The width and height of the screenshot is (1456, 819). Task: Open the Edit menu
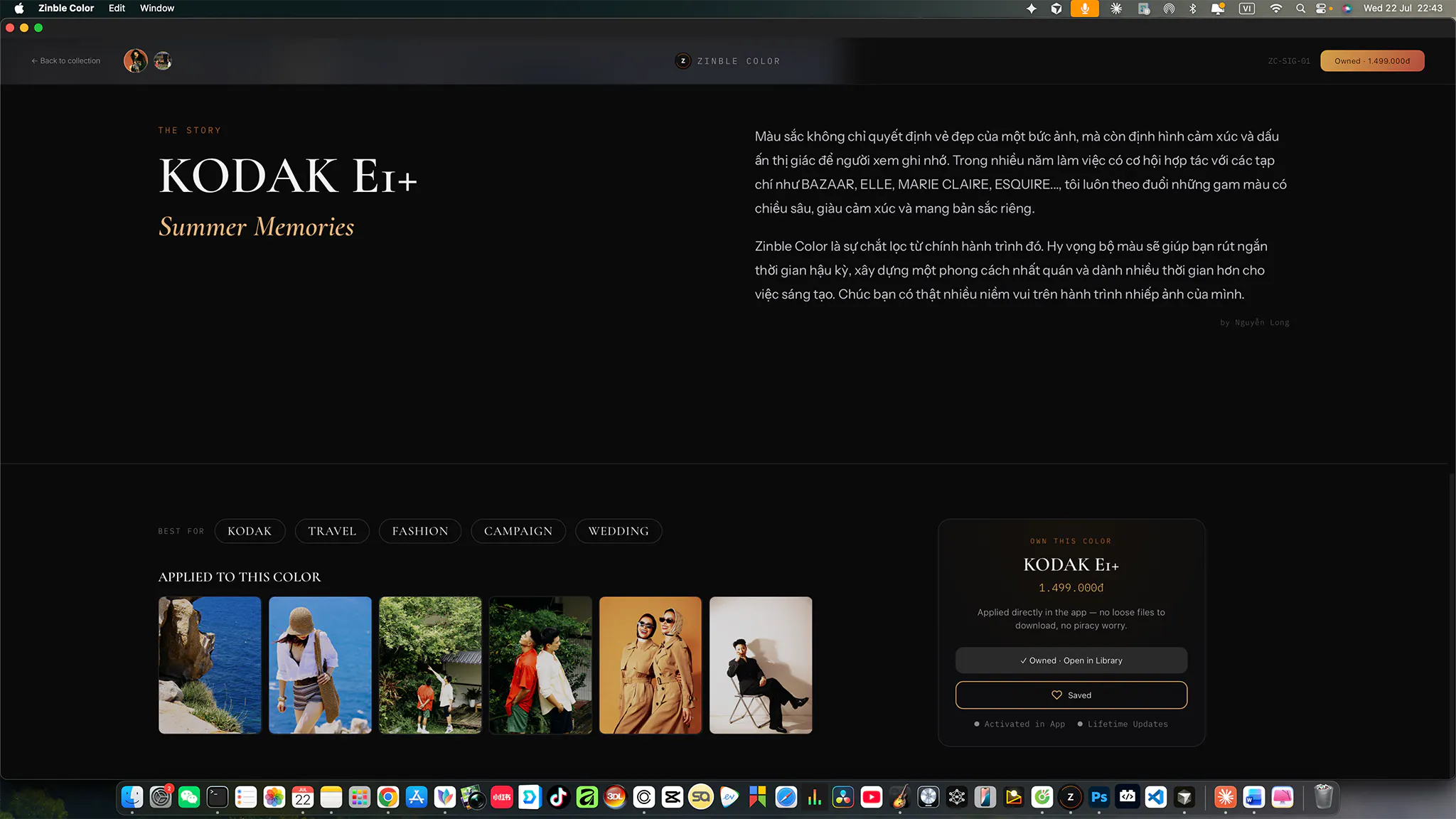pos(117,9)
